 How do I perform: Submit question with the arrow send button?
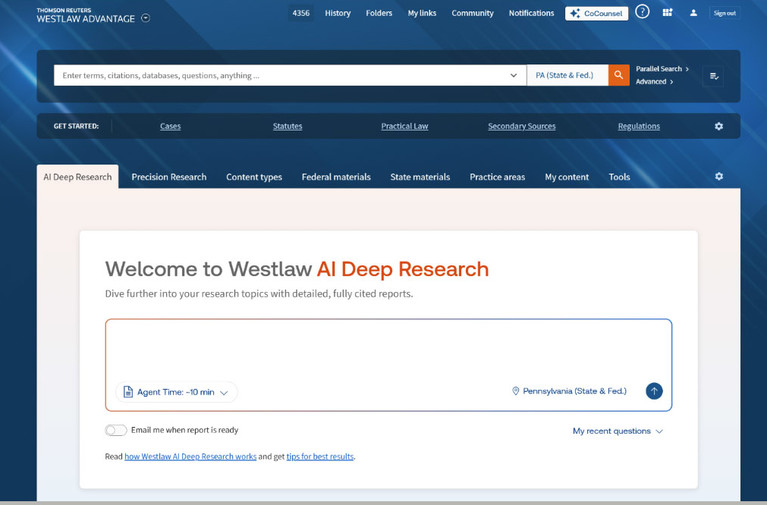pyautogui.click(x=653, y=391)
